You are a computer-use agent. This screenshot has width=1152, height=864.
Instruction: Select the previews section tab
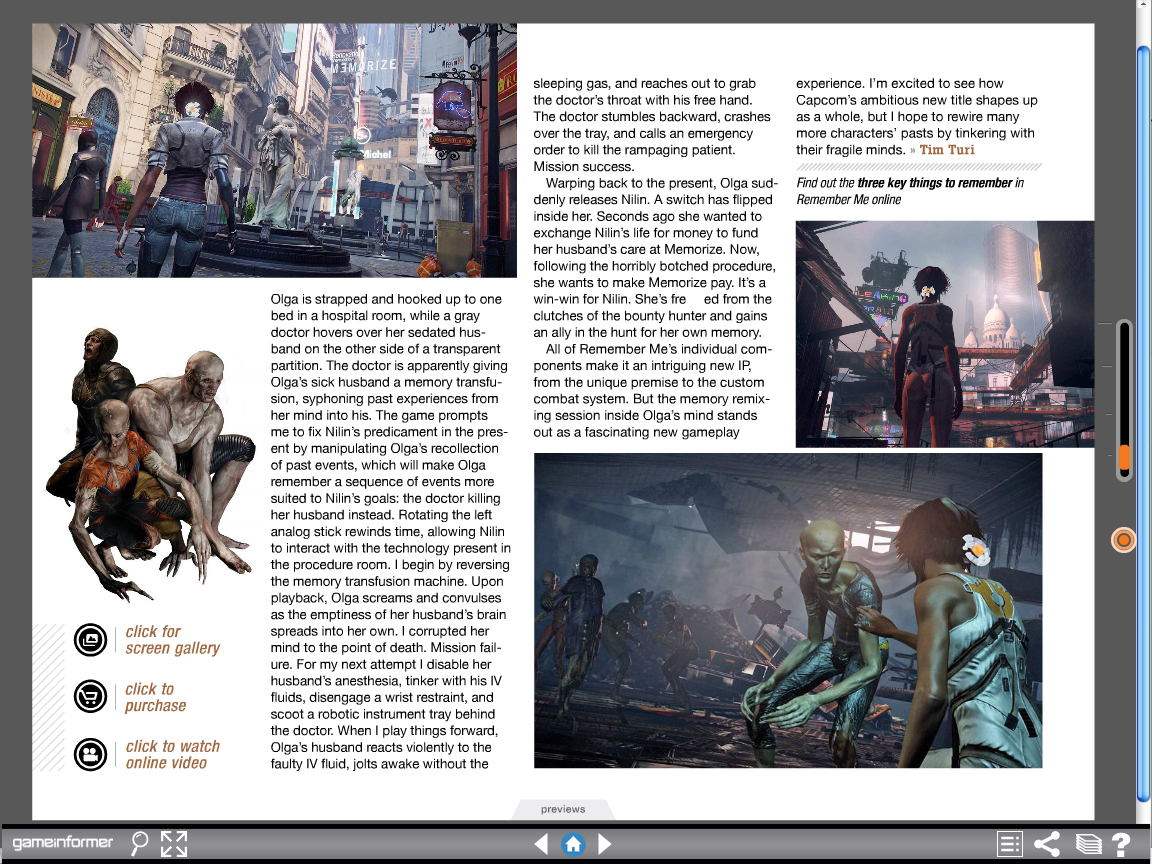[563, 809]
